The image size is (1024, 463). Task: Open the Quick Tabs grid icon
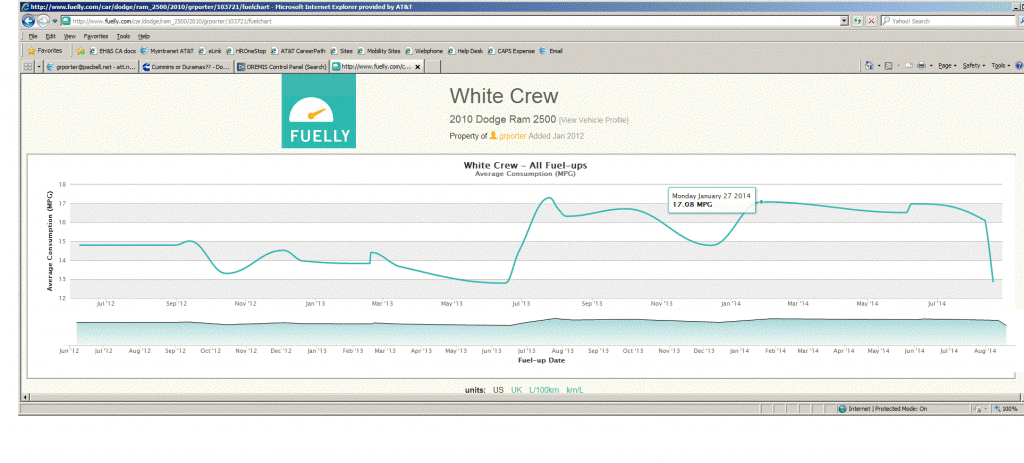click(x=27, y=67)
